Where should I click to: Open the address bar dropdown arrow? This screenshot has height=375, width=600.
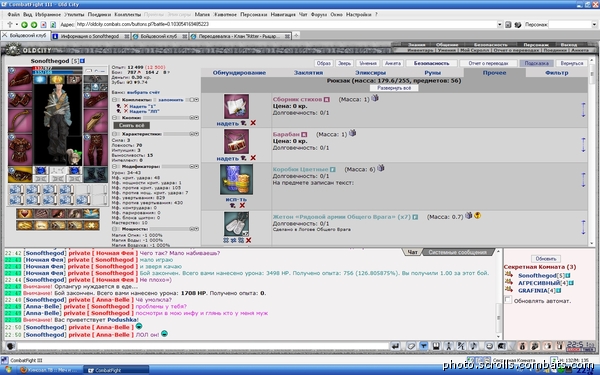point(500,24)
